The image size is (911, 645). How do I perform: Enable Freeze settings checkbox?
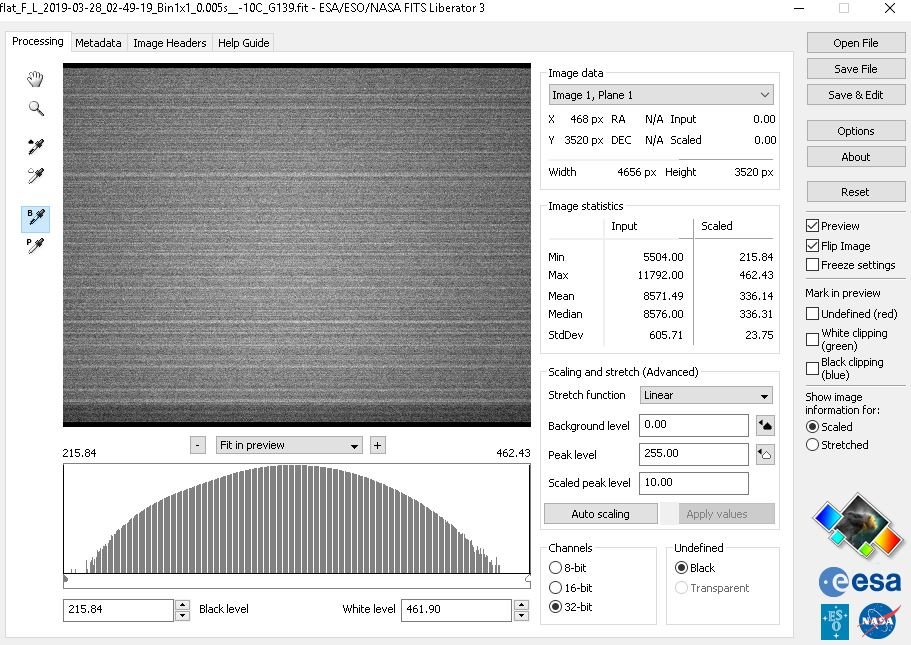click(812, 265)
